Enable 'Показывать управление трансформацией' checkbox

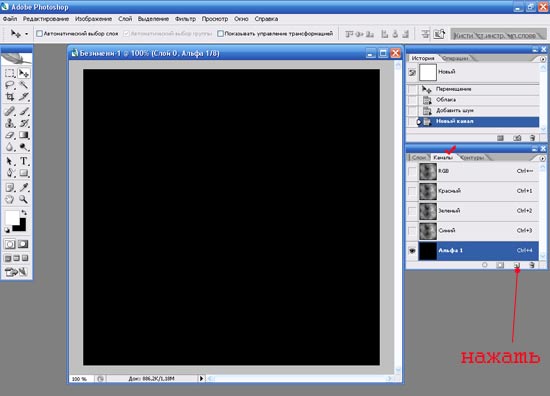tap(220, 33)
